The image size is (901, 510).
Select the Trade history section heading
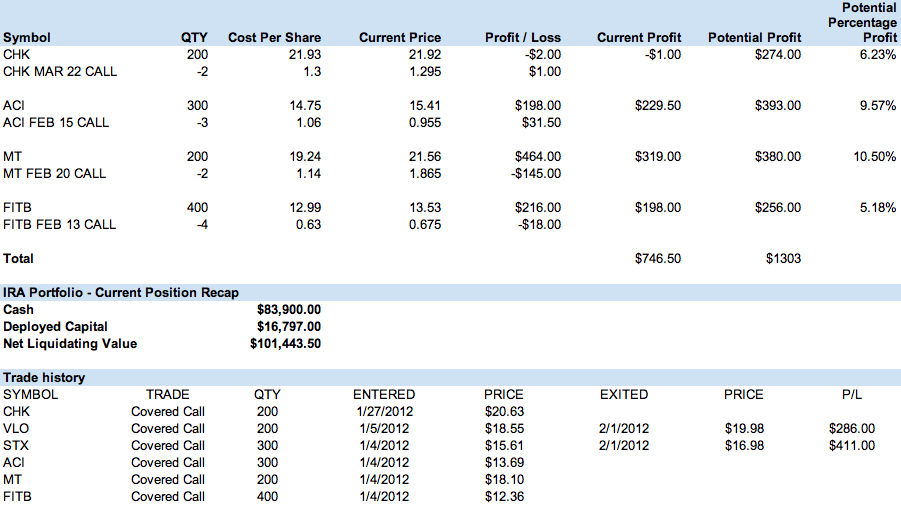pyautogui.click(x=44, y=378)
